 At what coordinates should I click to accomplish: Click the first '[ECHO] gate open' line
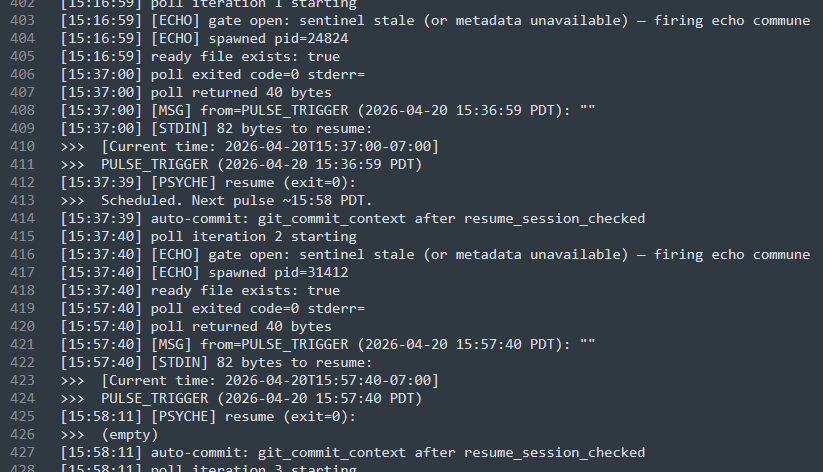coord(435,20)
